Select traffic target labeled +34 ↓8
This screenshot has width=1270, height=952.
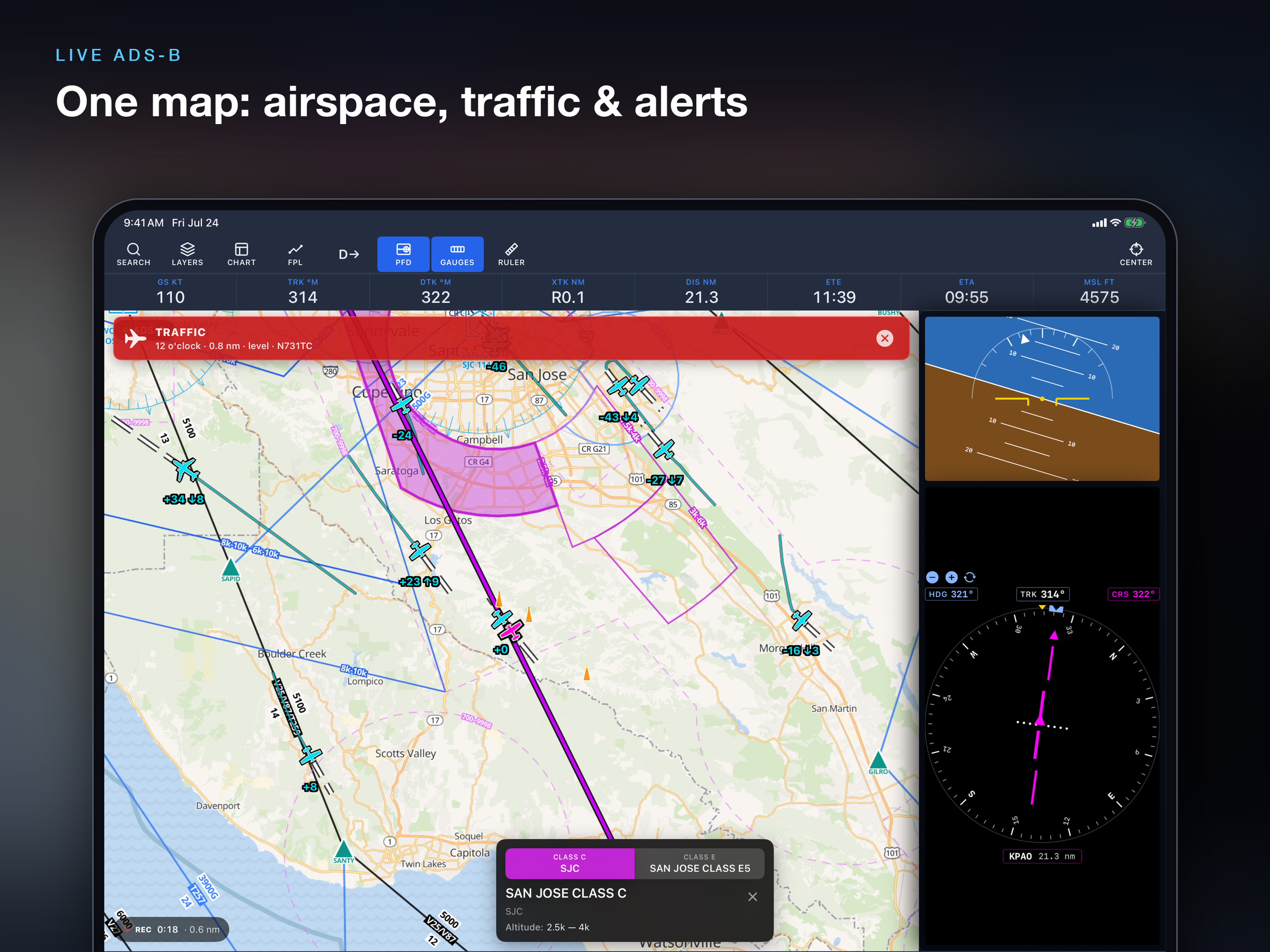pyautogui.click(x=186, y=469)
